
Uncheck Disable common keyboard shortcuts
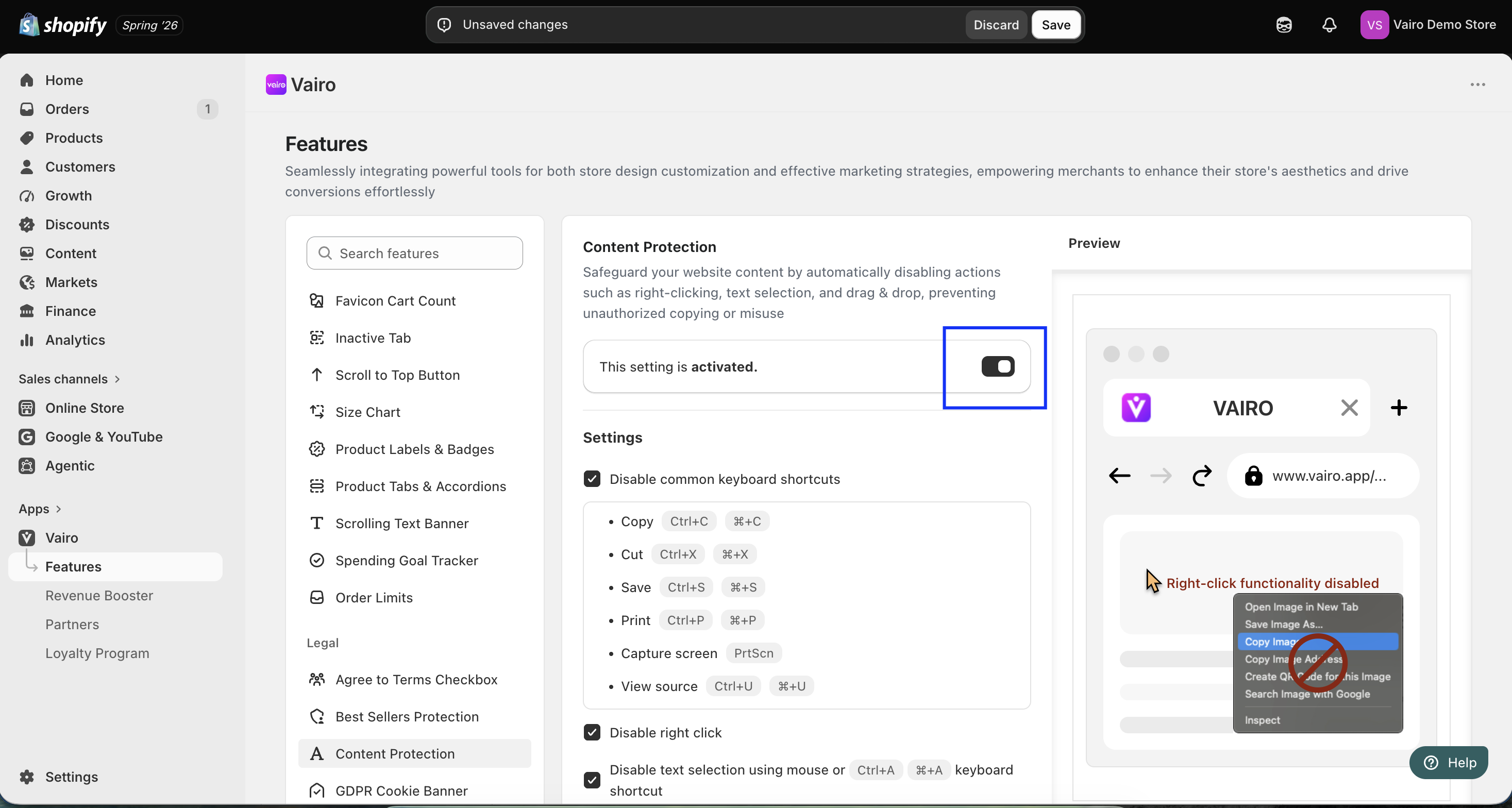(x=592, y=479)
